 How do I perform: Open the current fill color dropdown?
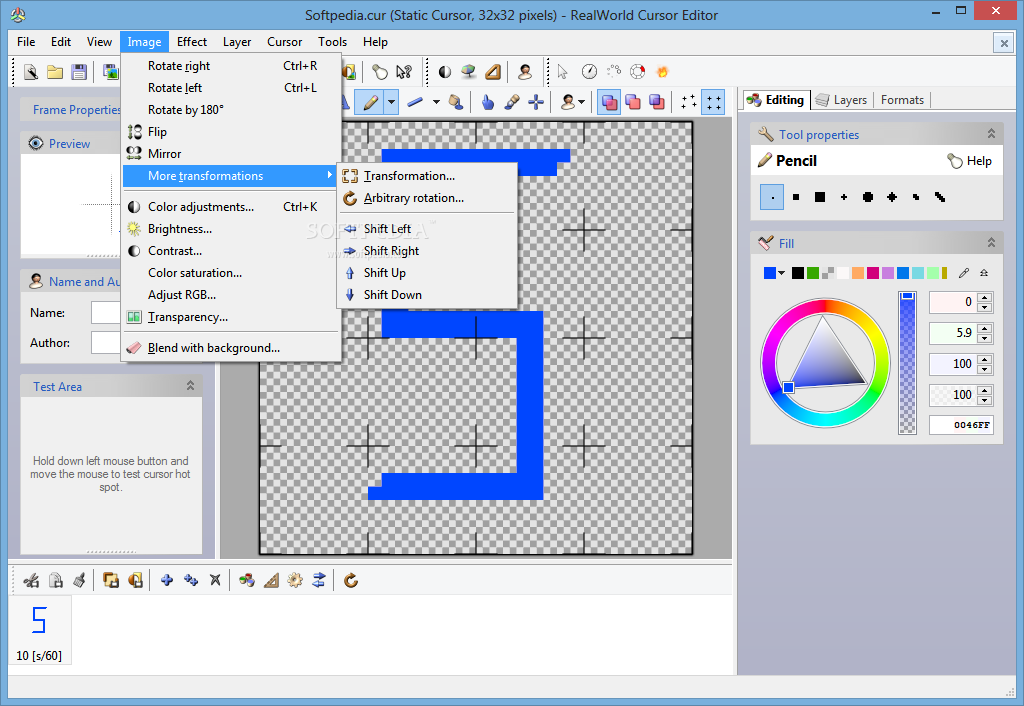(x=781, y=273)
